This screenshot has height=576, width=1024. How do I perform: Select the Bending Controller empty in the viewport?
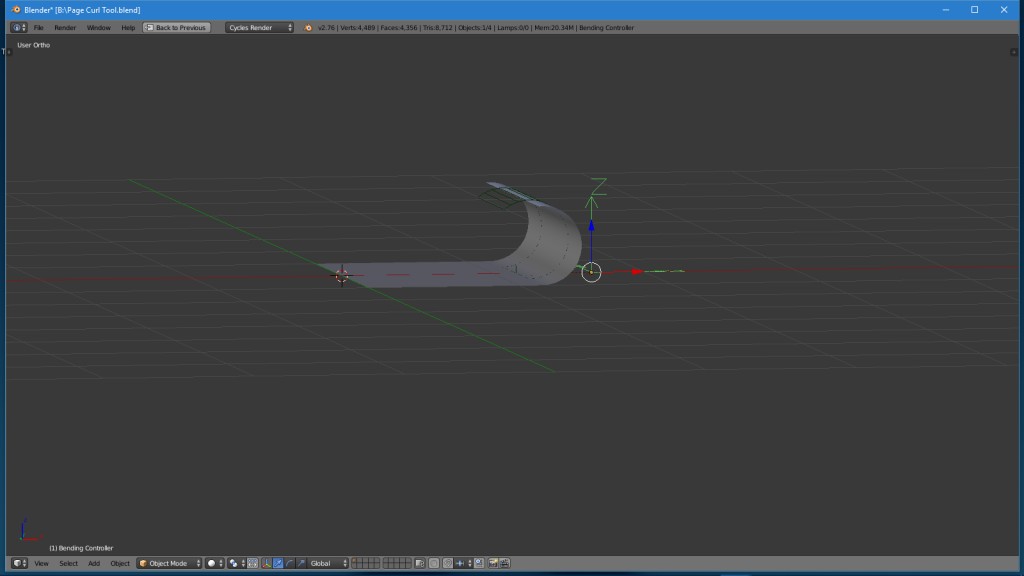point(591,271)
